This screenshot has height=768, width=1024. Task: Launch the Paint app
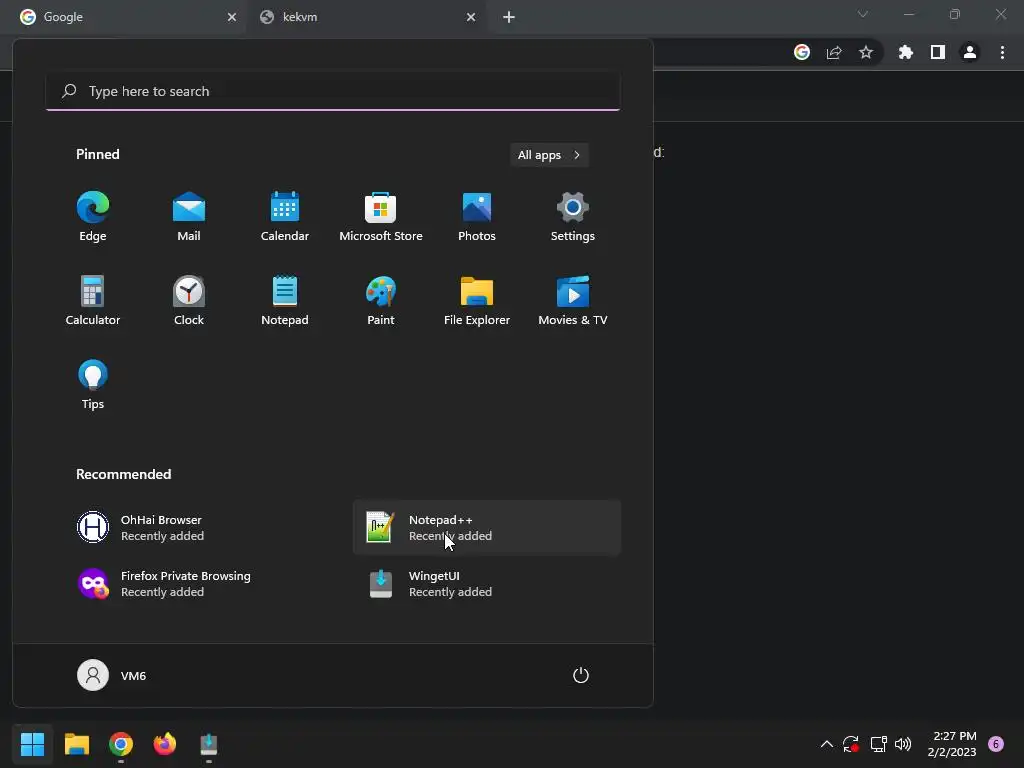[381, 301]
